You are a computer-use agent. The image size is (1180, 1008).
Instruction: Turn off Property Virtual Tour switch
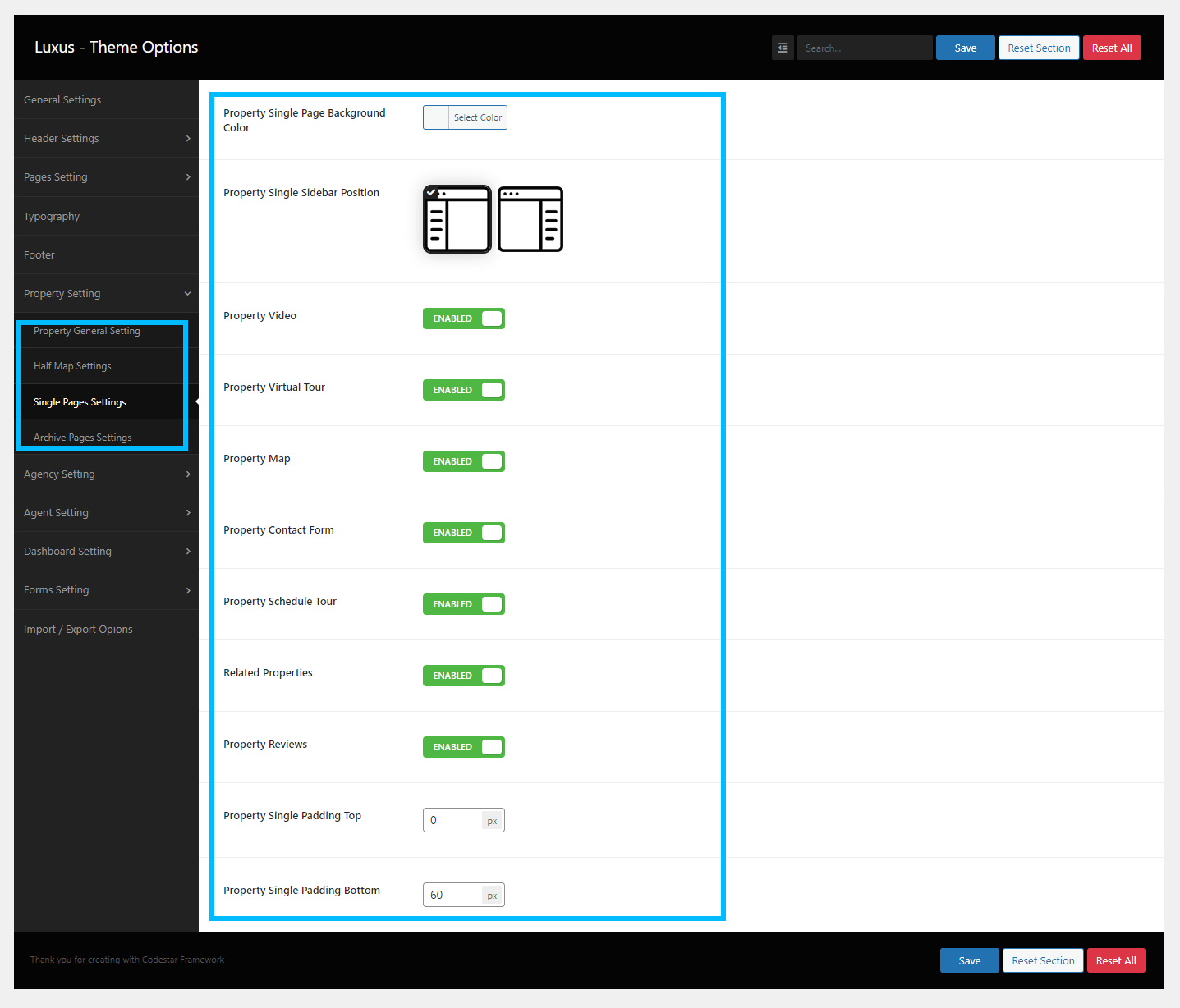[x=464, y=390]
